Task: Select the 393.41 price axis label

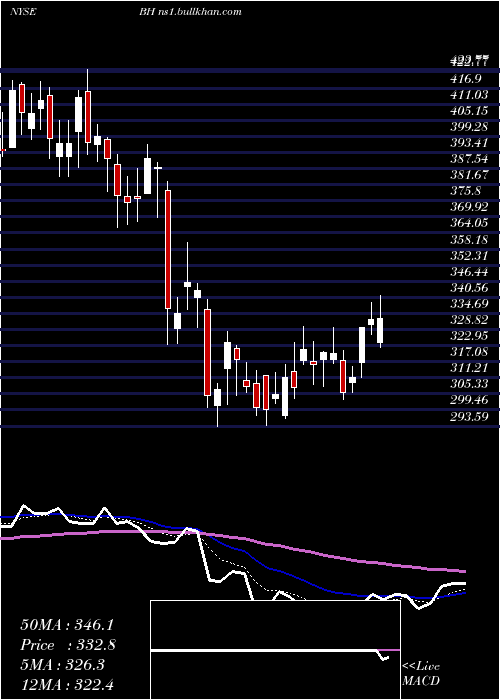Action: click(x=470, y=143)
